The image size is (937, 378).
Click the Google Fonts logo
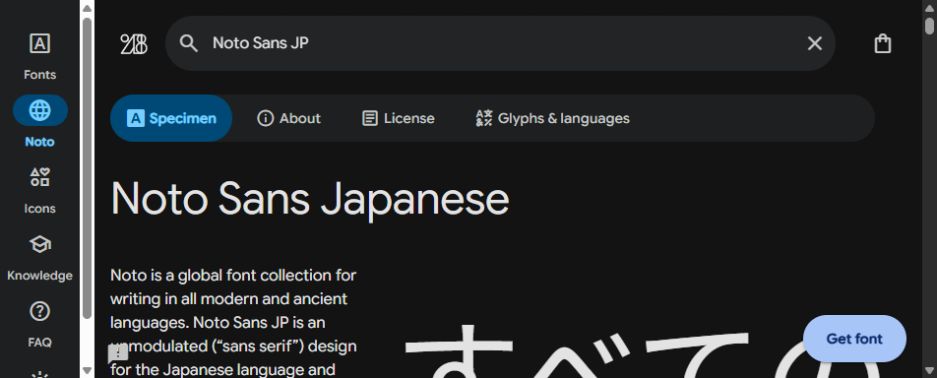[x=133, y=44]
